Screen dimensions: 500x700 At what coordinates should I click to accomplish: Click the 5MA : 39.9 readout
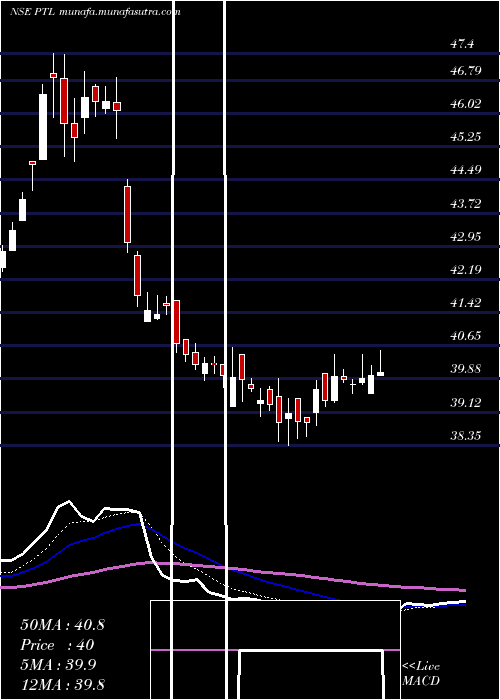coord(58,665)
